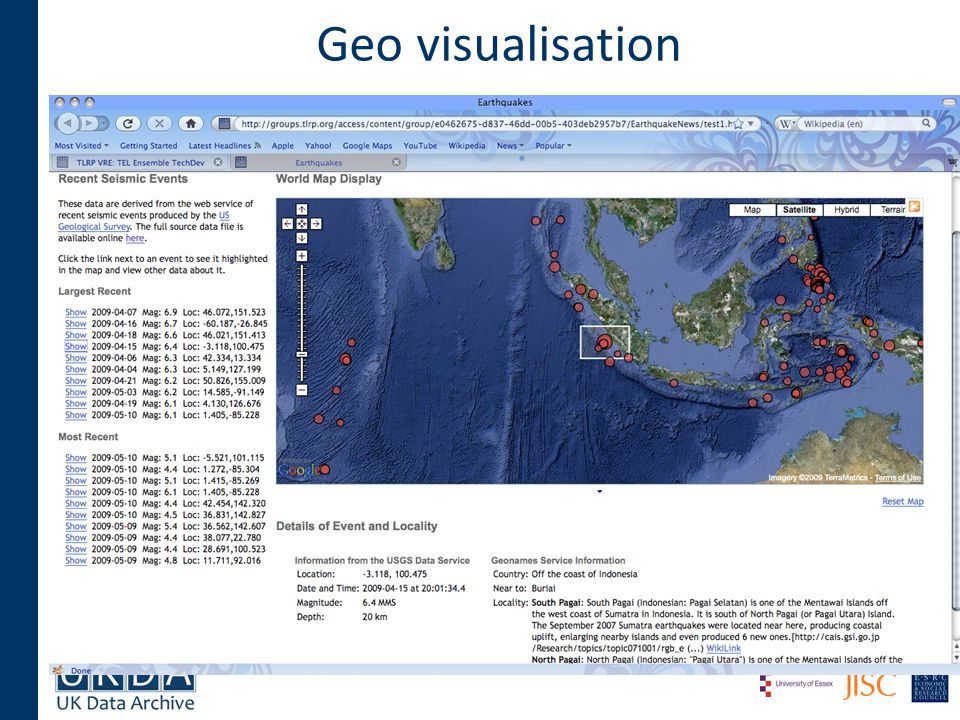Image resolution: width=960 pixels, height=720 pixels.
Task: Click the Reset Map link
Action: (x=902, y=501)
